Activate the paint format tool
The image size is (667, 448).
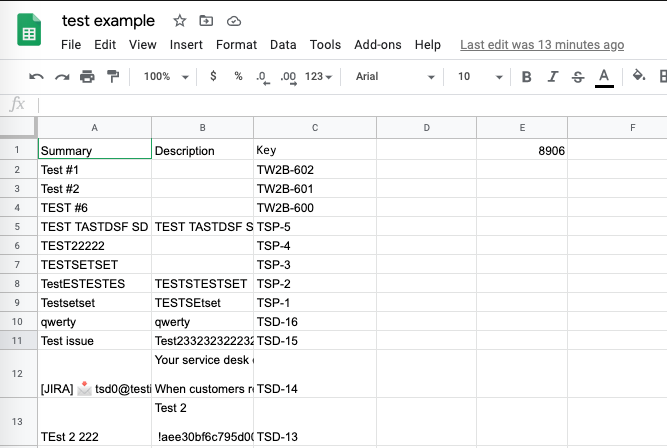tap(113, 77)
